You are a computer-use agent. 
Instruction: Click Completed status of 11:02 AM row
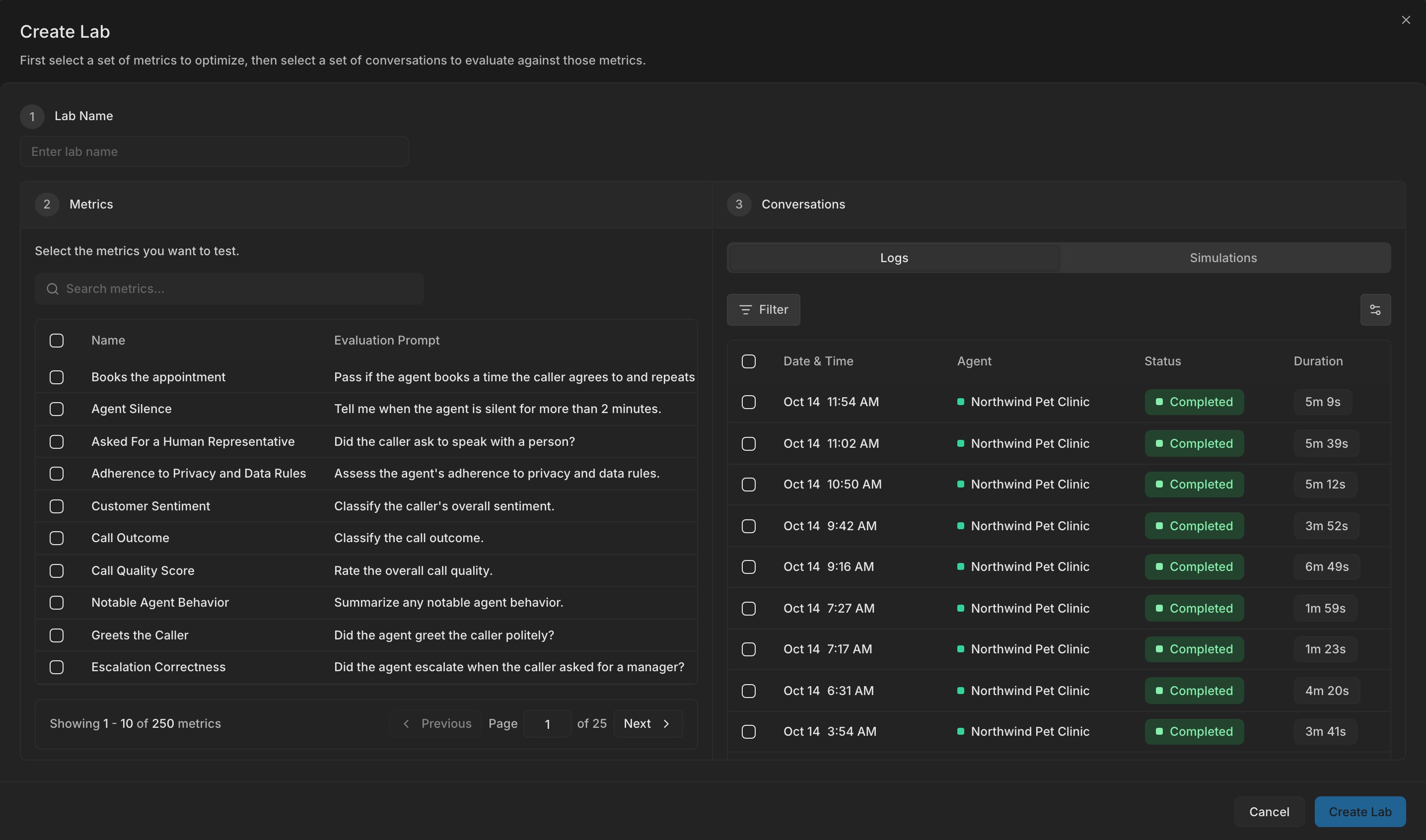(1194, 443)
